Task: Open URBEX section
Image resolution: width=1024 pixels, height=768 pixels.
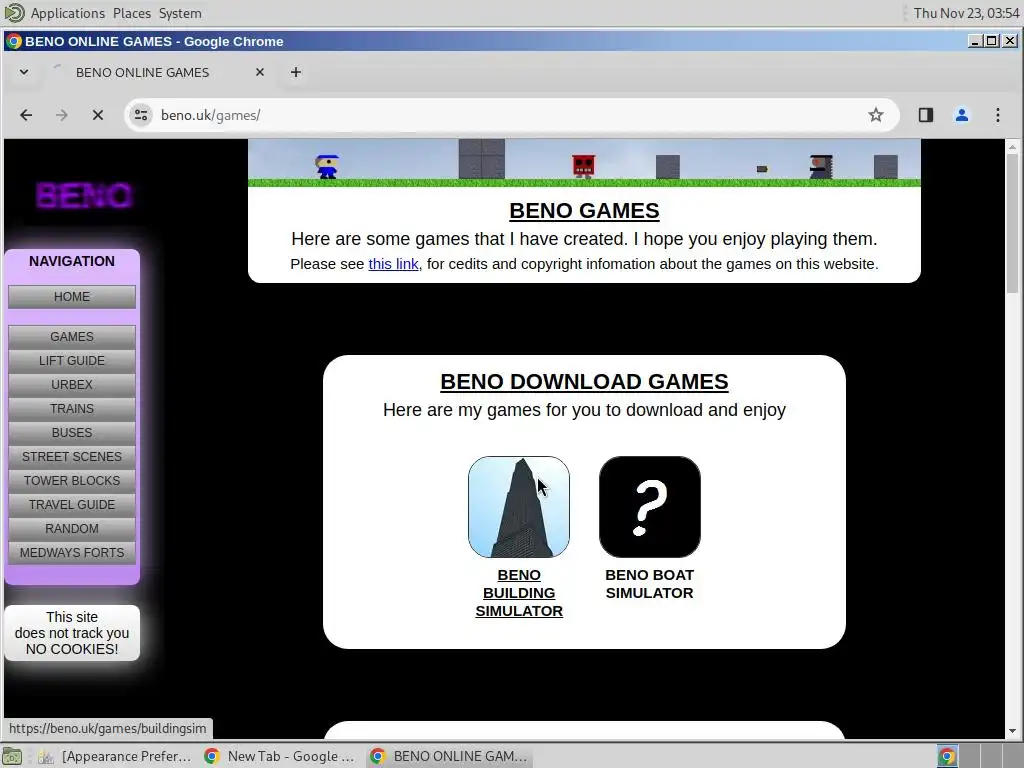Action: (72, 385)
